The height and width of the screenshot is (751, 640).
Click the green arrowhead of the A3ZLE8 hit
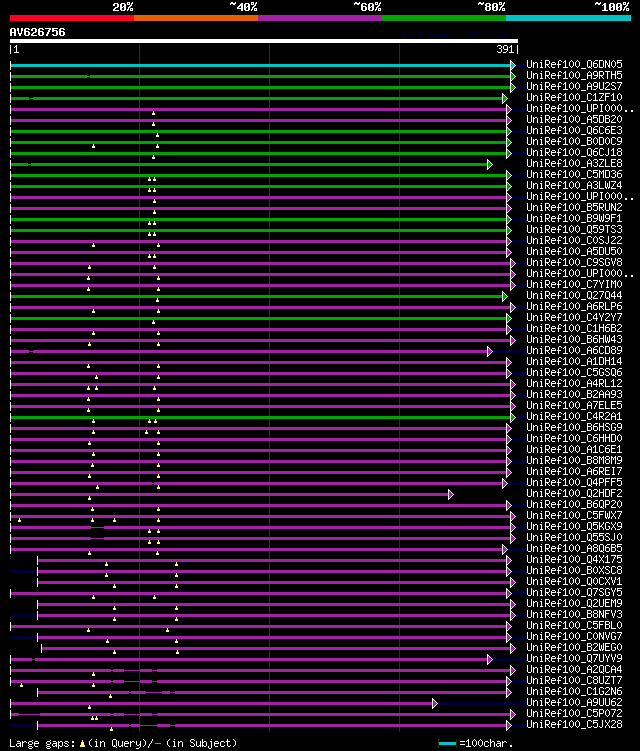[490, 164]
